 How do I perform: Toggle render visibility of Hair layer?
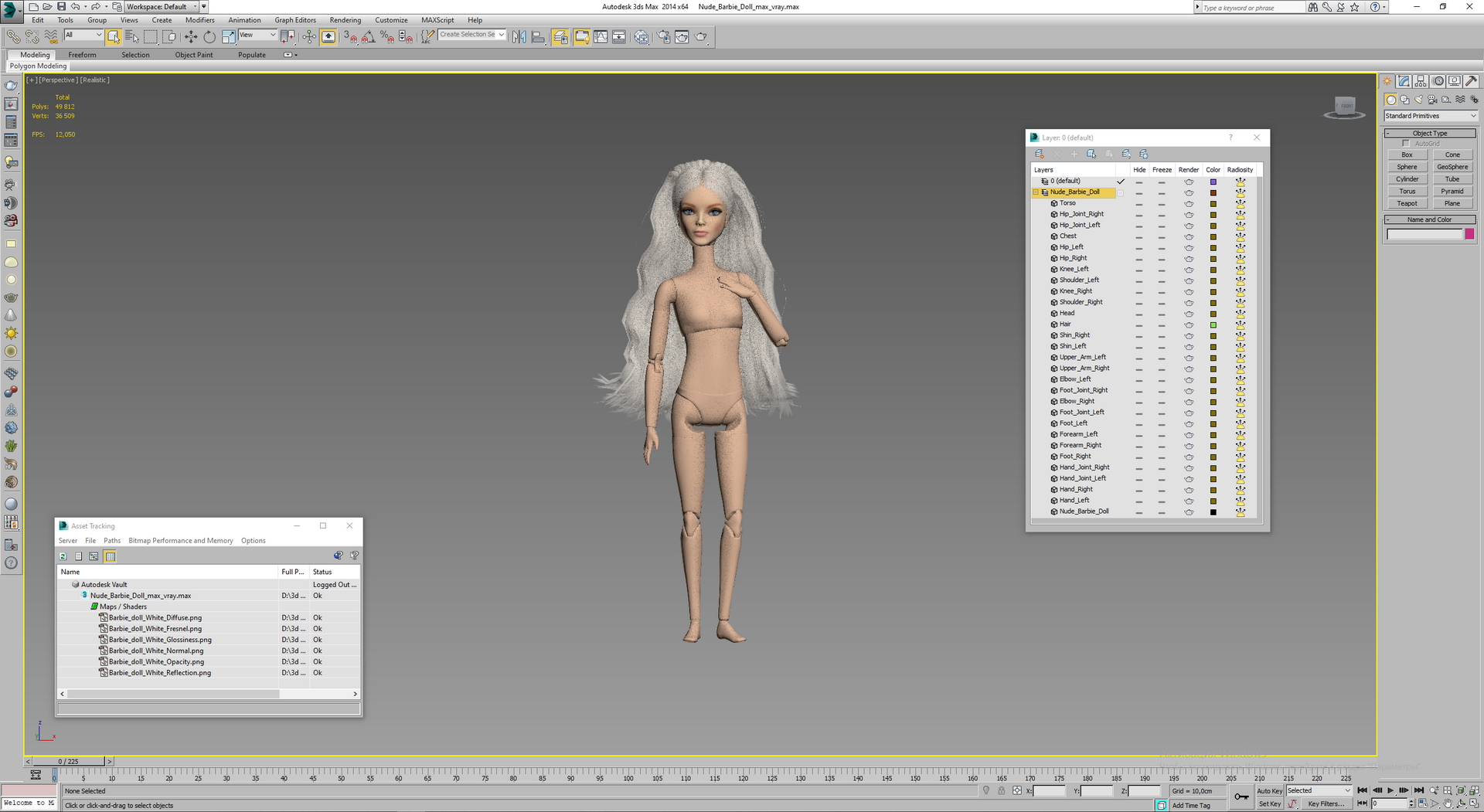[x=1189, y=325]
